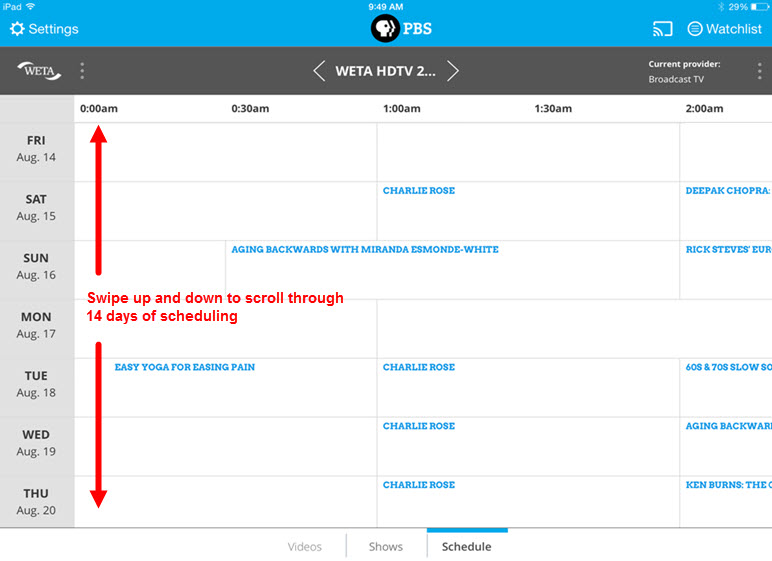Image resolution: width=772 pixels, height=561 pixels.
Task: Select the TUE Aug. 18 day row
Action: (x=37, y=387)
